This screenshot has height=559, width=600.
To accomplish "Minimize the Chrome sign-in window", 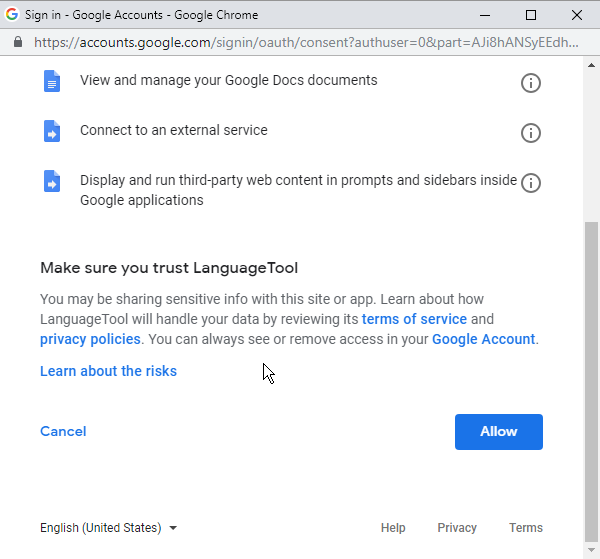I will coord(485,15).
